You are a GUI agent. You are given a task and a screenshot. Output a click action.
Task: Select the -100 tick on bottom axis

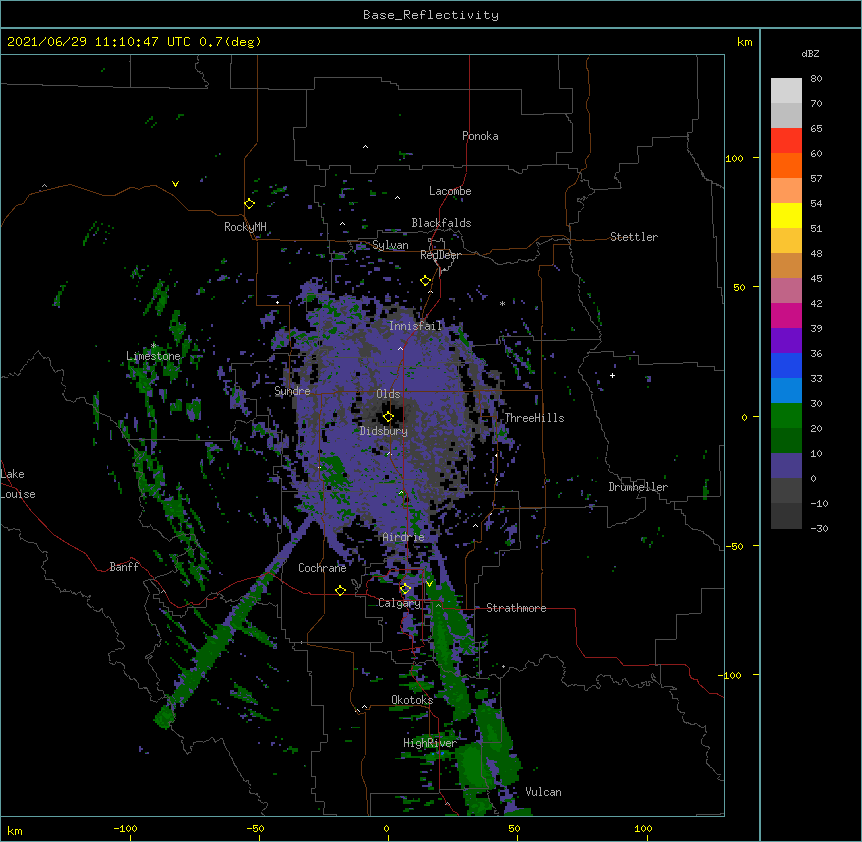coord(125,829)
